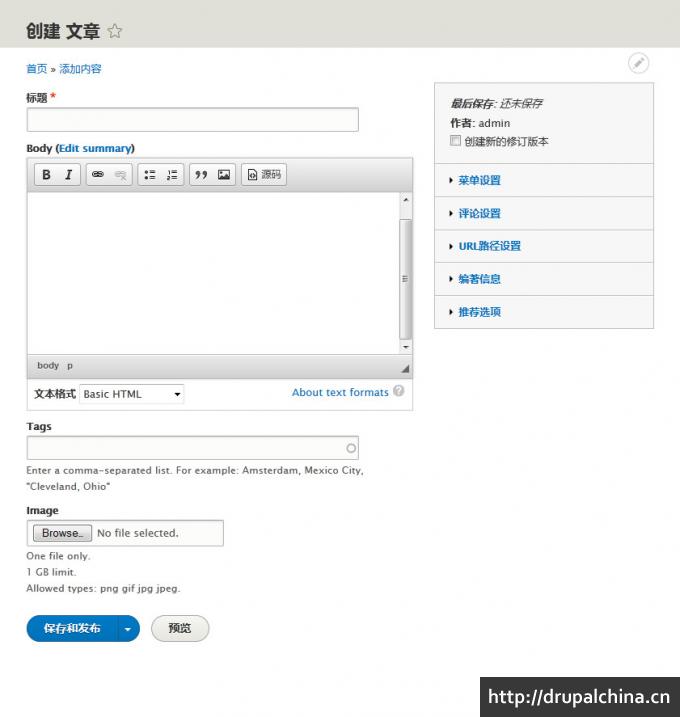The height and width of the screenshot is (717, 680).
Task: Insert an image using the toolbar icon
Action: tap(224, 175)
